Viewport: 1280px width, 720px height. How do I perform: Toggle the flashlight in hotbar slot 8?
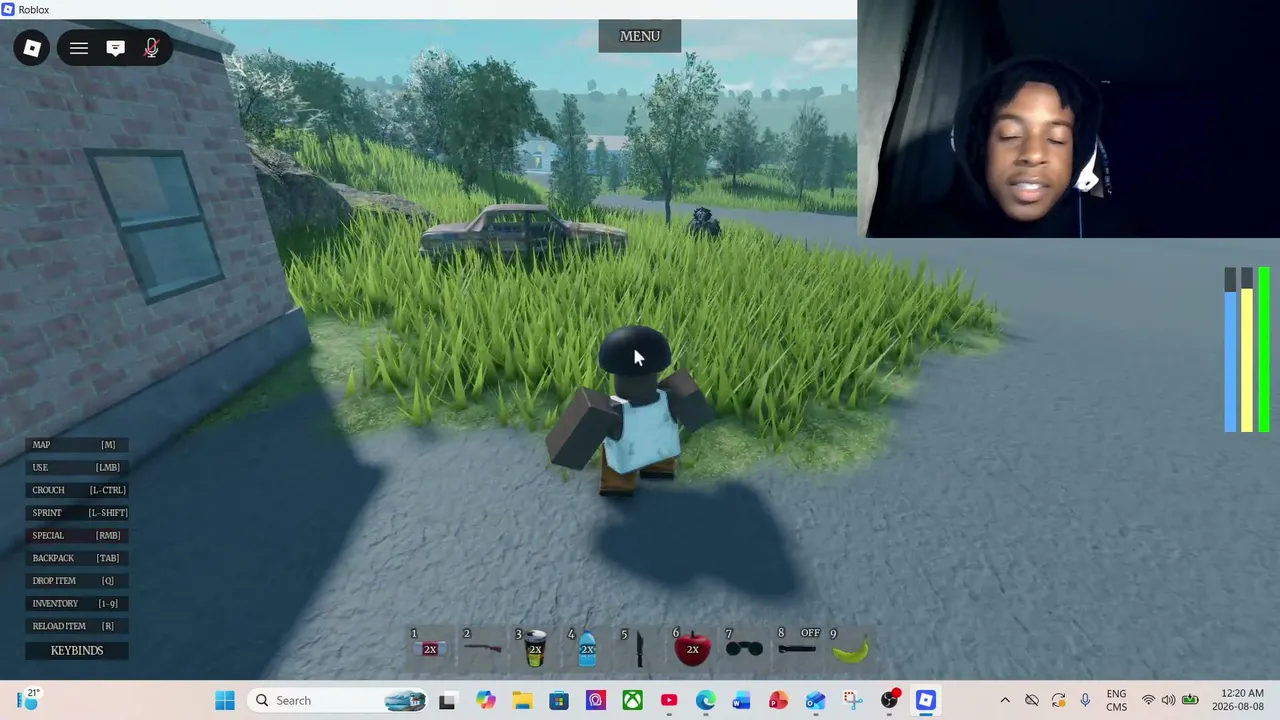[797, 648]
